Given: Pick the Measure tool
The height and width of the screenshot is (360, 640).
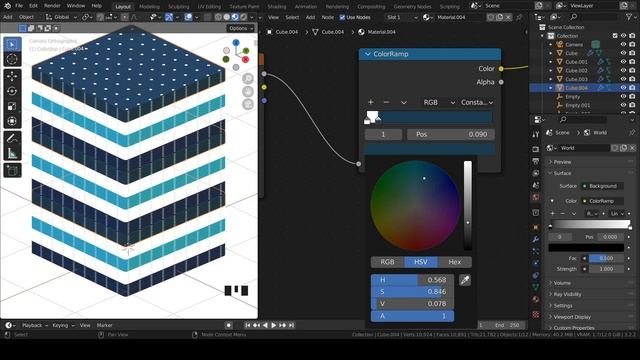Looking at the screenshot, I should tap(12, 153).
